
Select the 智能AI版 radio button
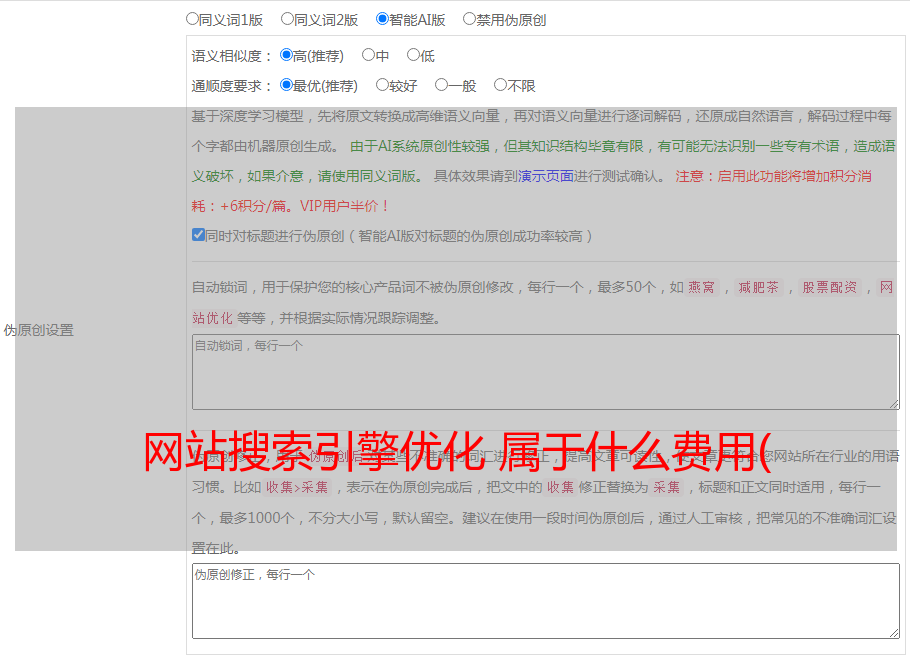point(382,19)
